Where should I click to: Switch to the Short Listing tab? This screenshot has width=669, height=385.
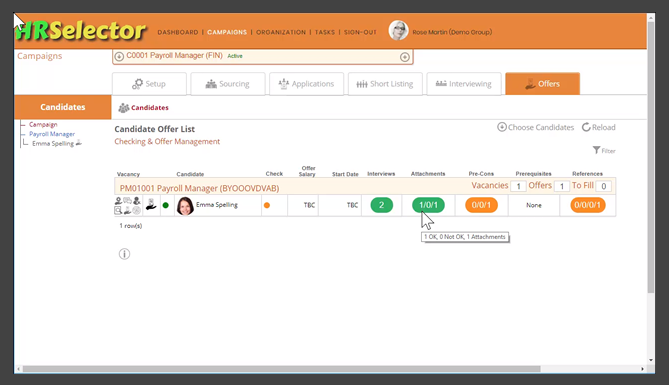(385, 84)
